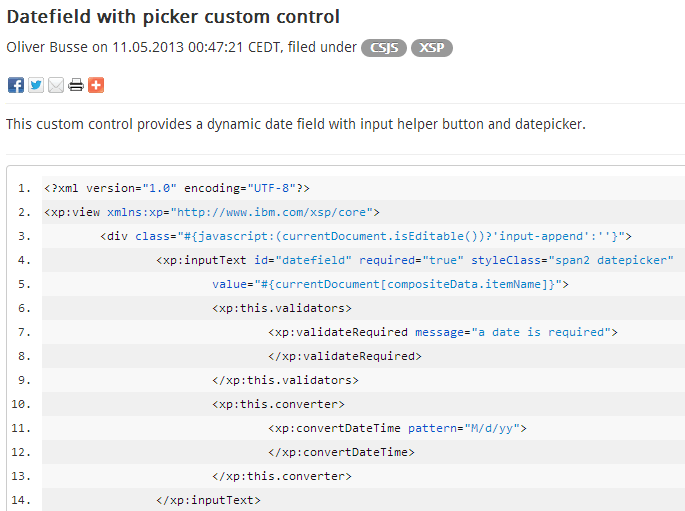Click line 5 value attribute text
This screenshot has height=511, width=685.
[390, 284]
